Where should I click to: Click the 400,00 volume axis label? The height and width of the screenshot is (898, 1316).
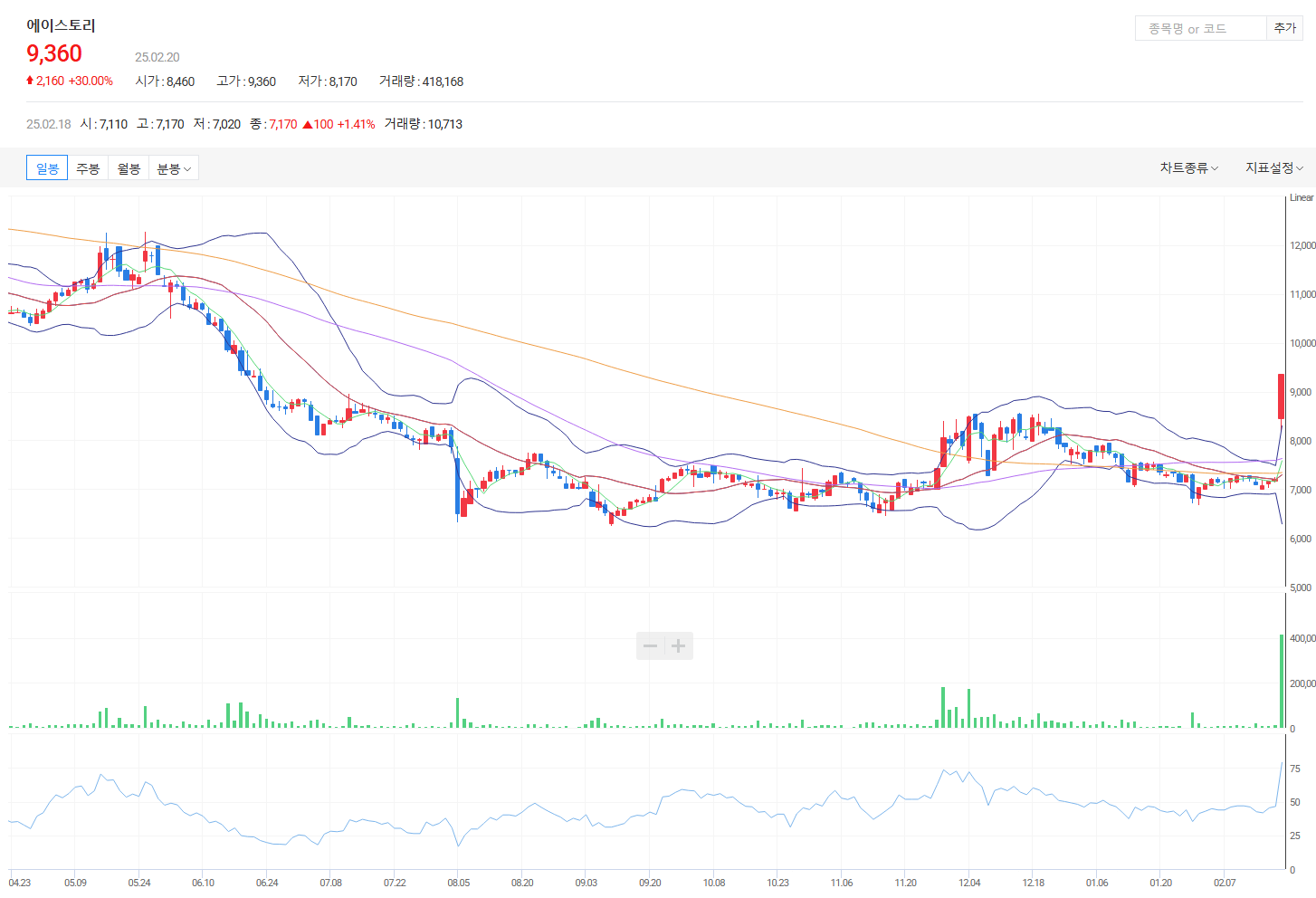coord(1302,638)
